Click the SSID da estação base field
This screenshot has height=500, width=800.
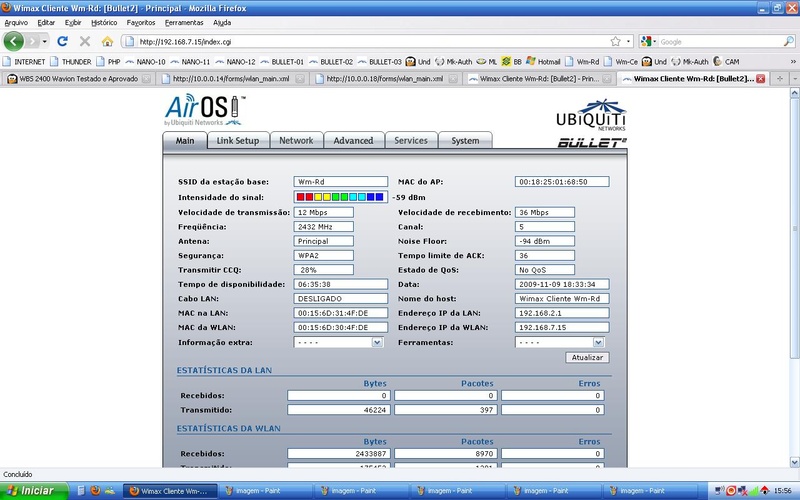pos(341,182)
